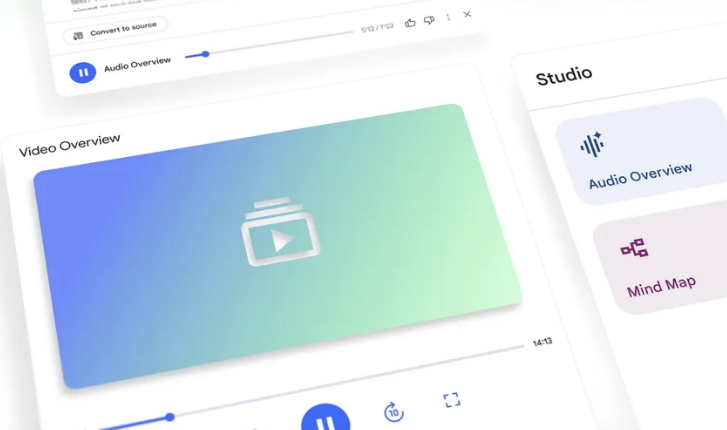Click the video progress slider handle
727x430 pixels.
[170, 416]
